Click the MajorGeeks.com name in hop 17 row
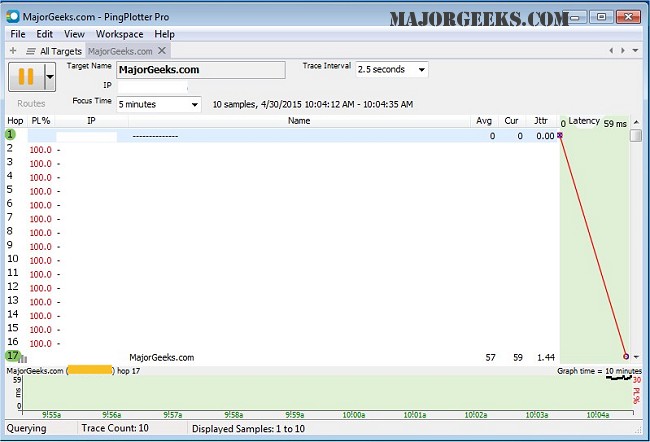650x442 pixels. [162, 357]
